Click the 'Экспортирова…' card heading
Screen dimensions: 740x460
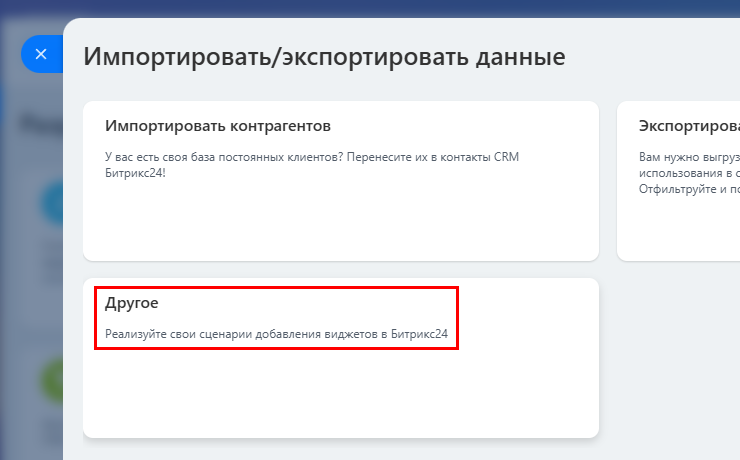(689, 127)
